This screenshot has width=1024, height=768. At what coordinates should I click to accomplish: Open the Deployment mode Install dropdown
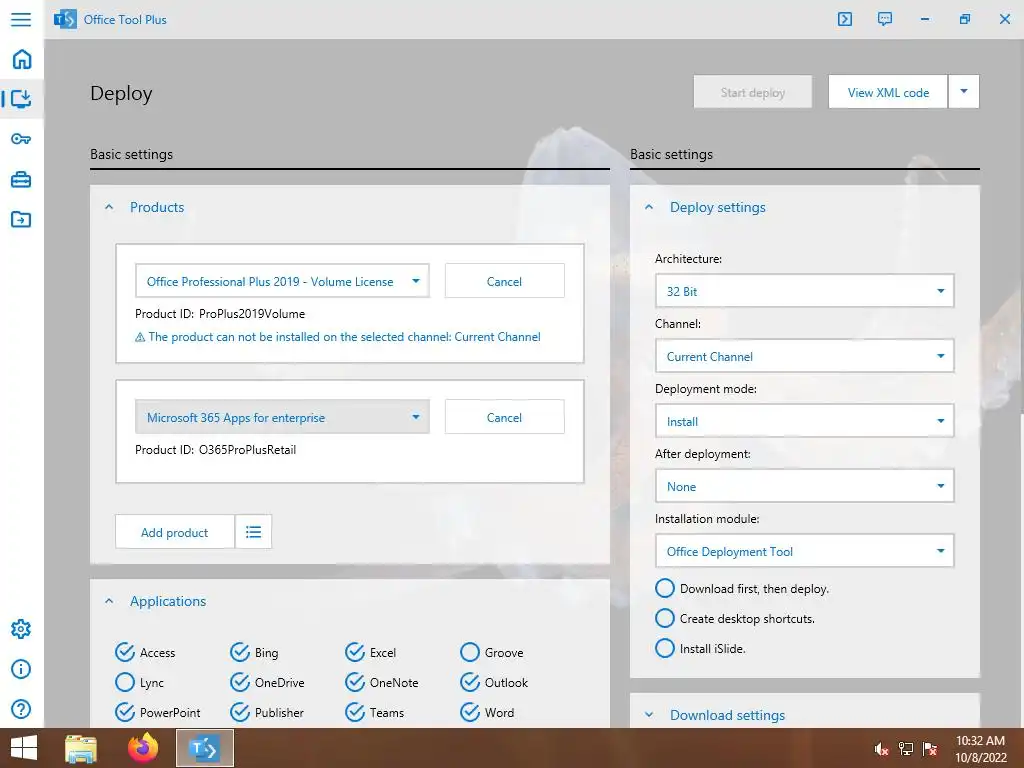(805, 421)
